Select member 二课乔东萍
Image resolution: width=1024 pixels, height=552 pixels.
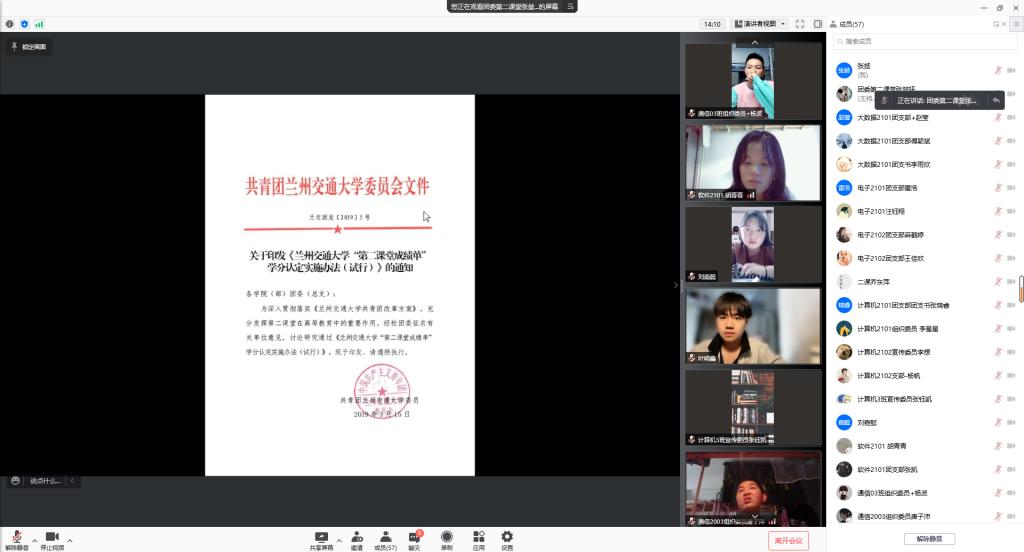pos(924,282)
